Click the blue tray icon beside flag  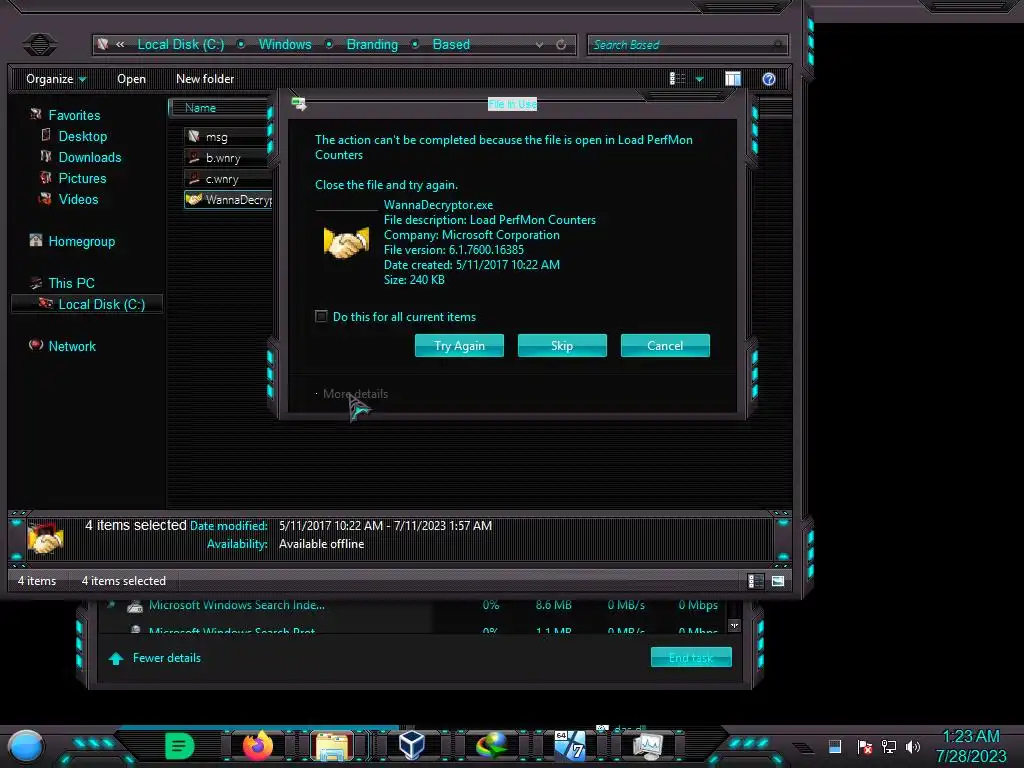pyautogui.click(x=835, y=746)
